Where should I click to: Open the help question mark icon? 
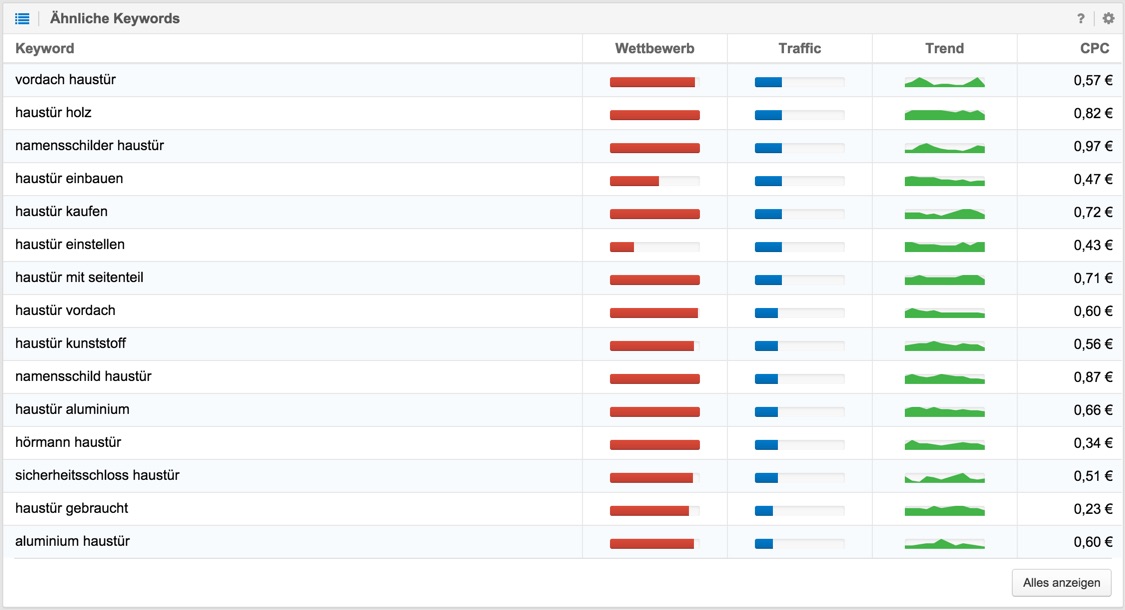point(1081,19)
